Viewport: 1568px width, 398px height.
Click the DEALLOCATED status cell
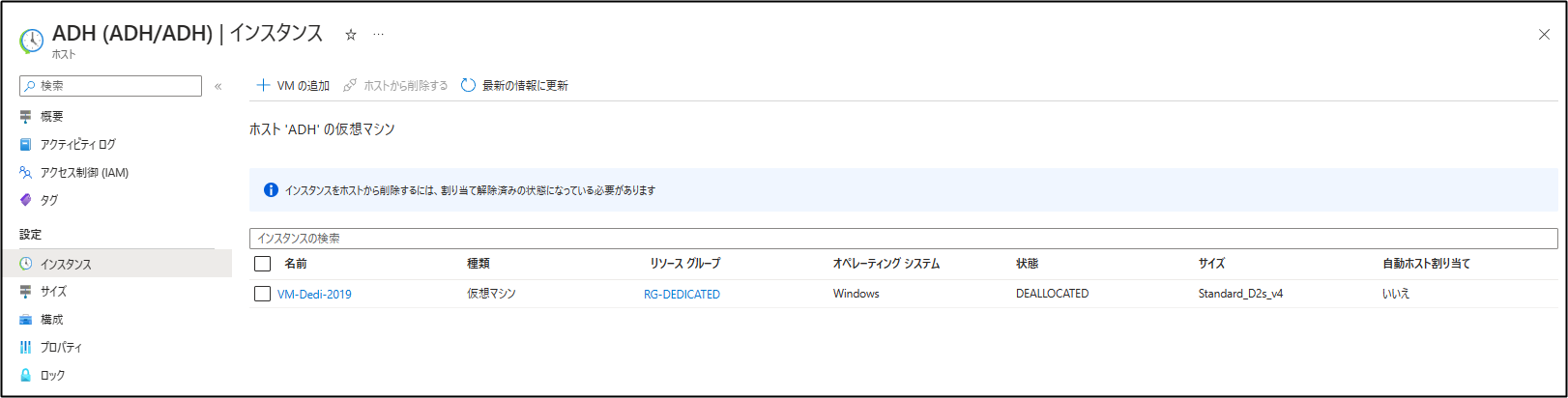coord(1052,294)
